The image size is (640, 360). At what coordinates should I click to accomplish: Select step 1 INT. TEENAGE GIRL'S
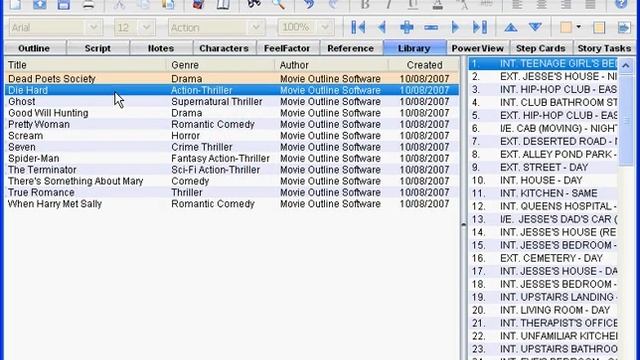(543, 63)
